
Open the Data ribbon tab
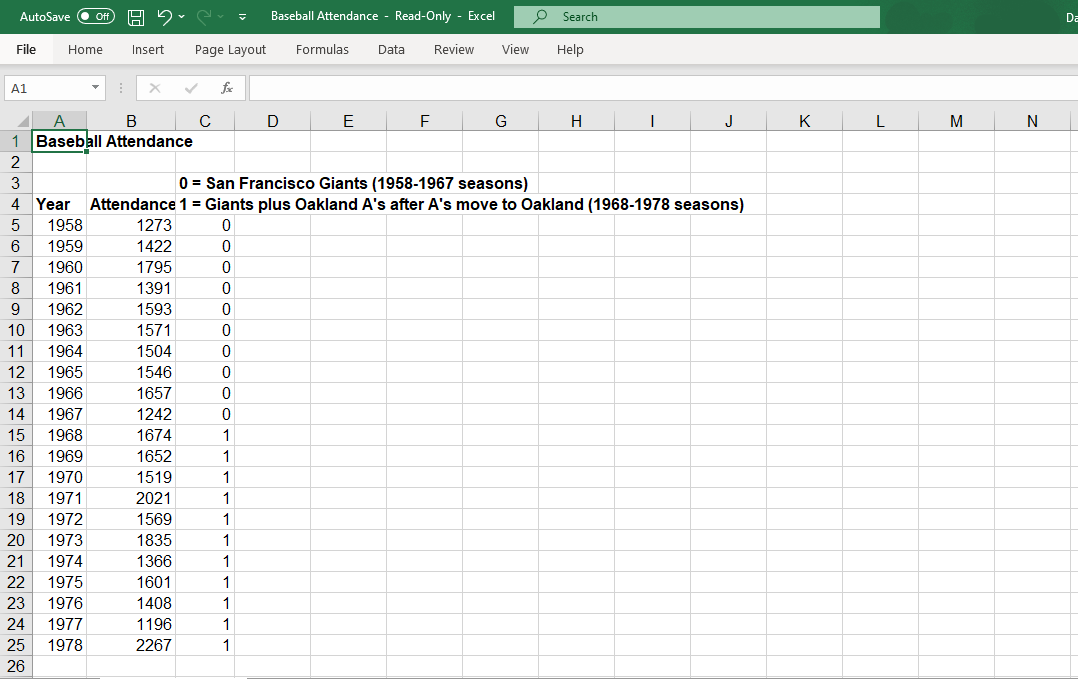[x=391, y=49]
